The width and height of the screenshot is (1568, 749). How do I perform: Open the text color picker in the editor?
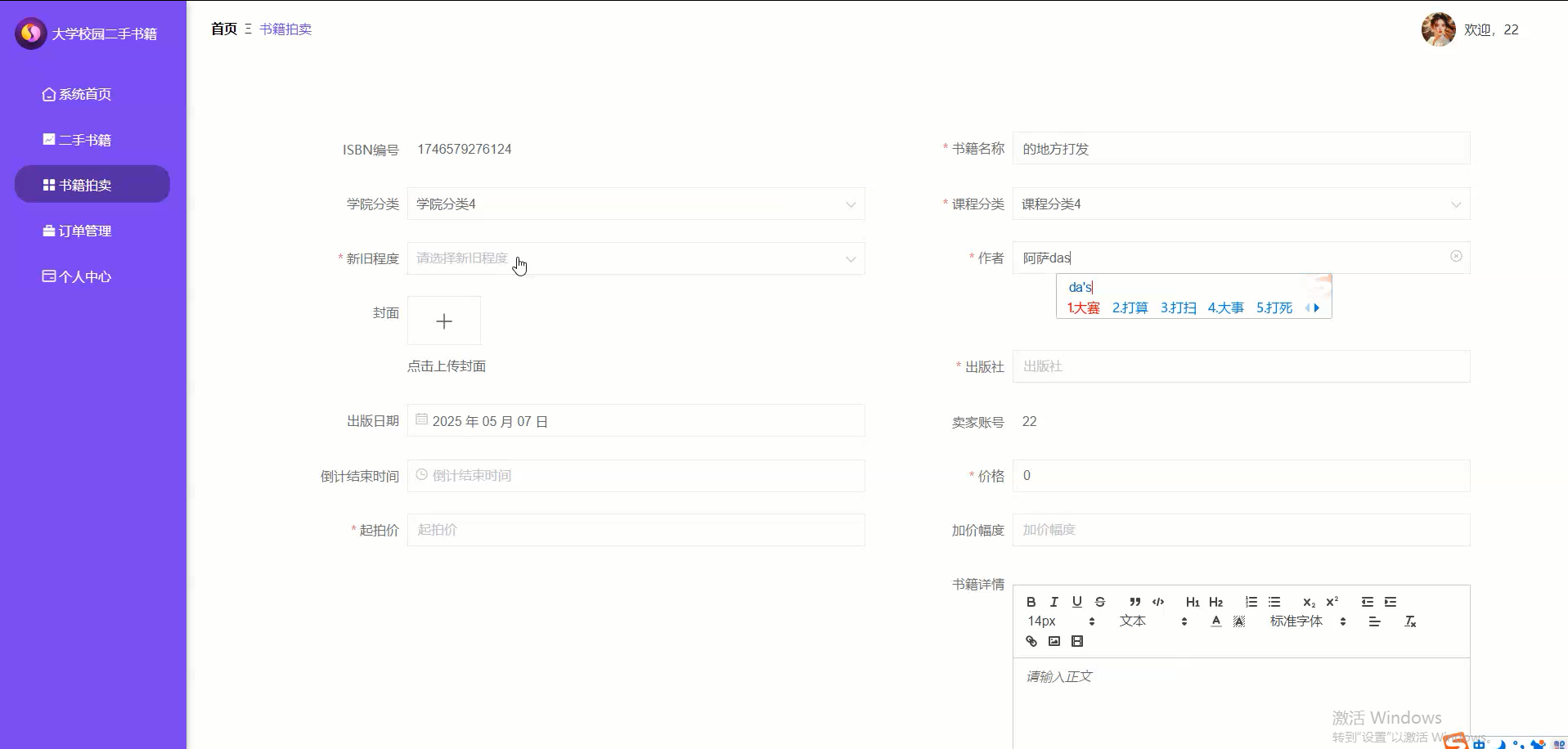1216,621
